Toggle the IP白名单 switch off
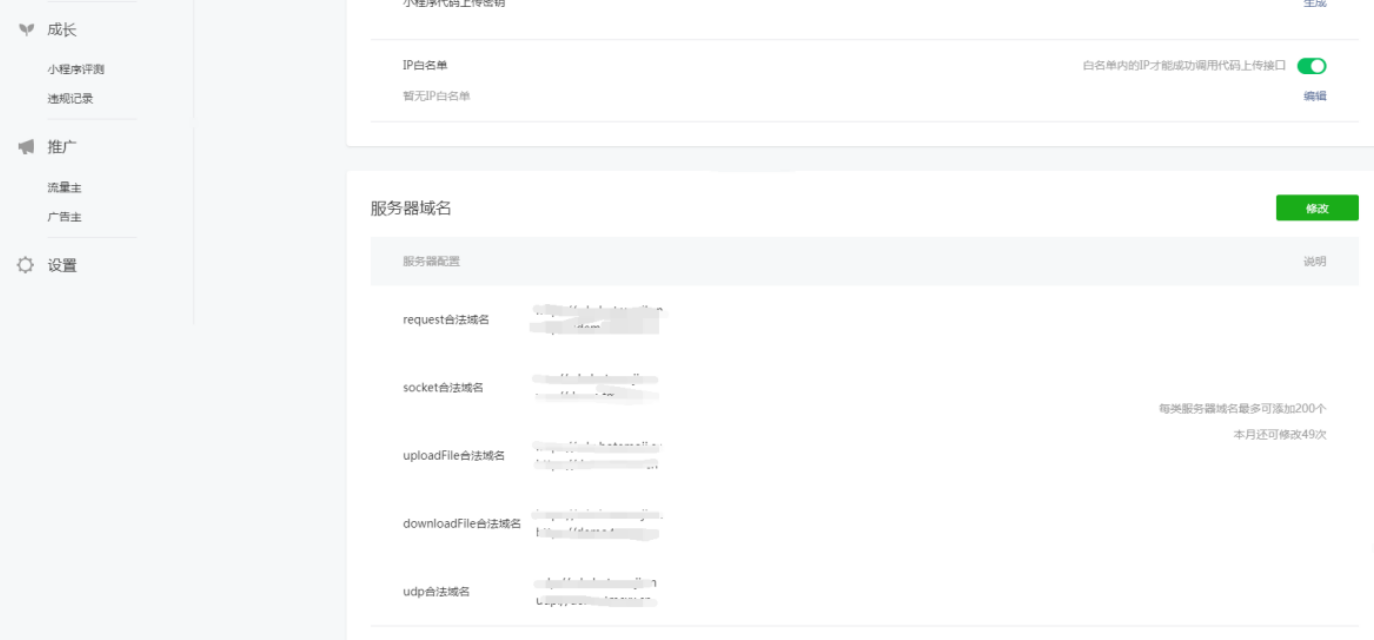The height and width of the screenshot is (640, 1374). tap(1311, 66)
